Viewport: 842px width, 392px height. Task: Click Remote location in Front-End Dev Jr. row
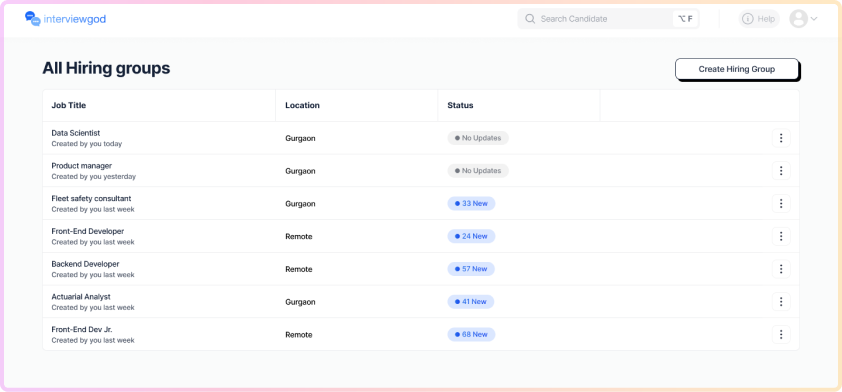pos(299,335)
